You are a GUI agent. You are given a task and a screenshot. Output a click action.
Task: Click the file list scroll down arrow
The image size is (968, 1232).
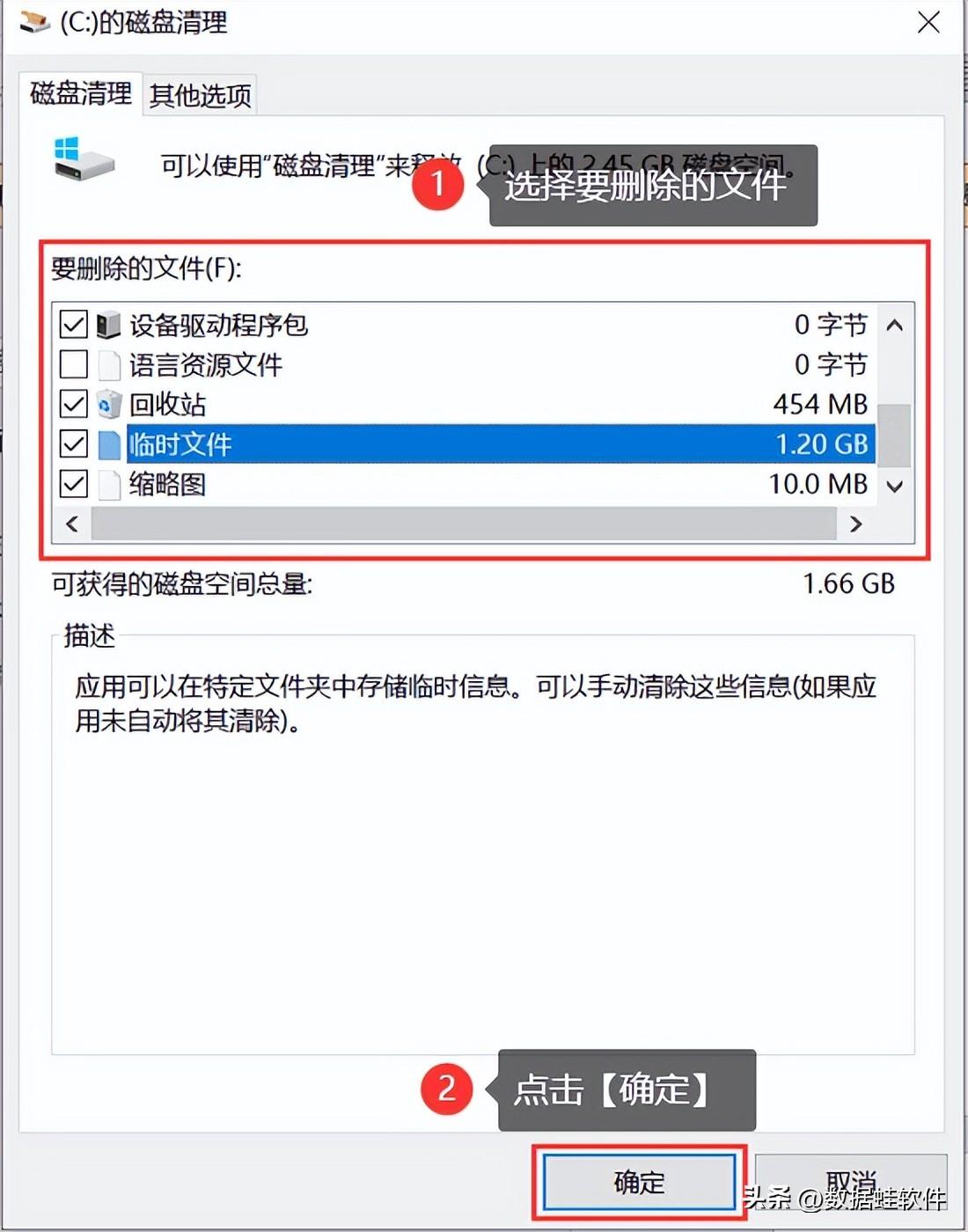895,486
